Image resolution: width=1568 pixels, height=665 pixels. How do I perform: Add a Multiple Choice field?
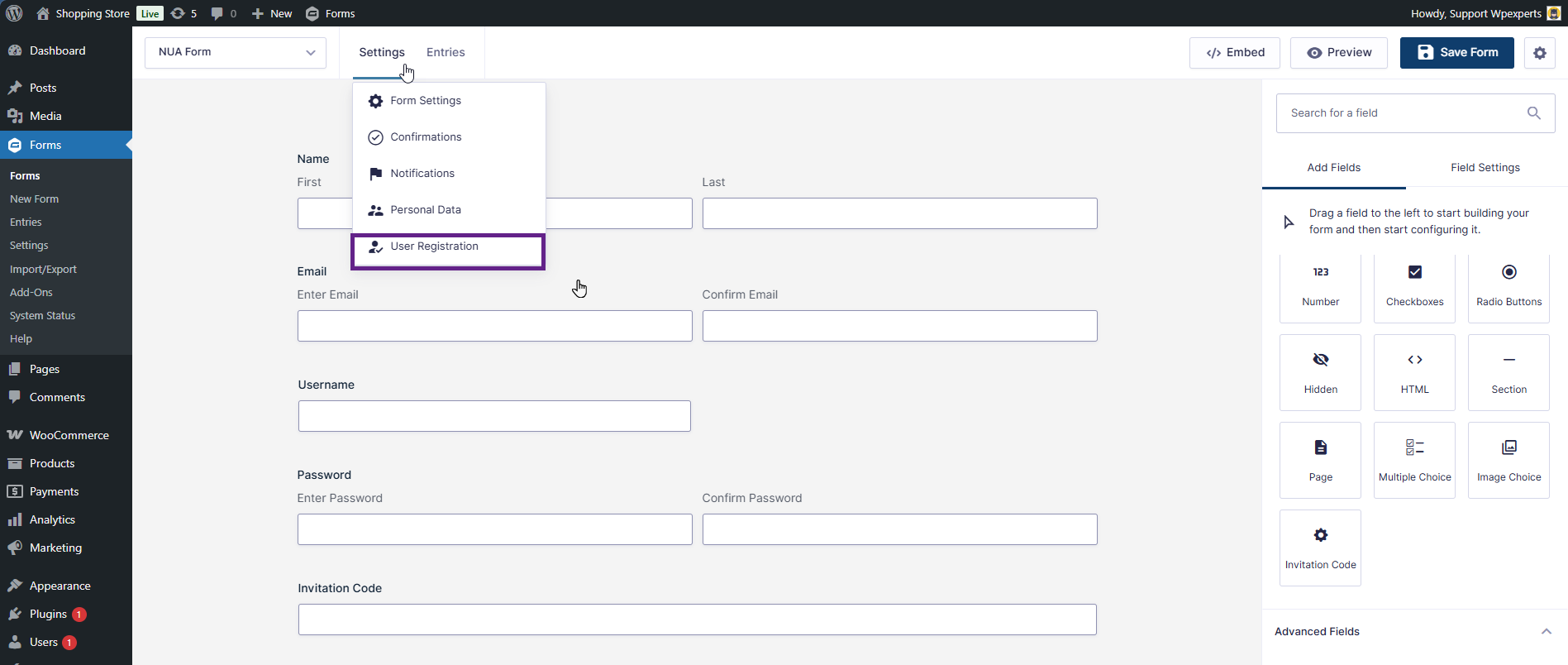click(x=1414, y=461)
